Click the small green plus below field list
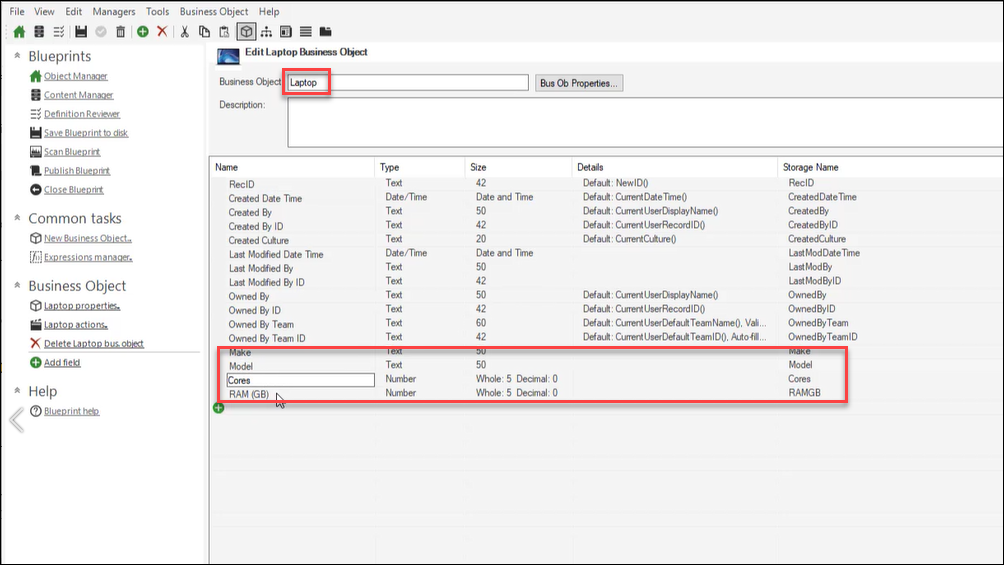The height and width of the screenshot is (565, 1004). (218, 408)
